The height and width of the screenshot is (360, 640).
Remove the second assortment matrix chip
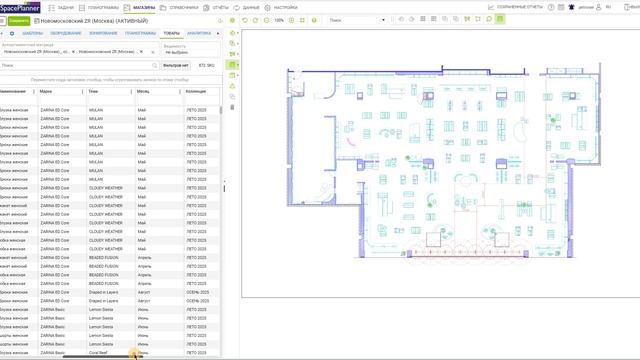[141, 52]
